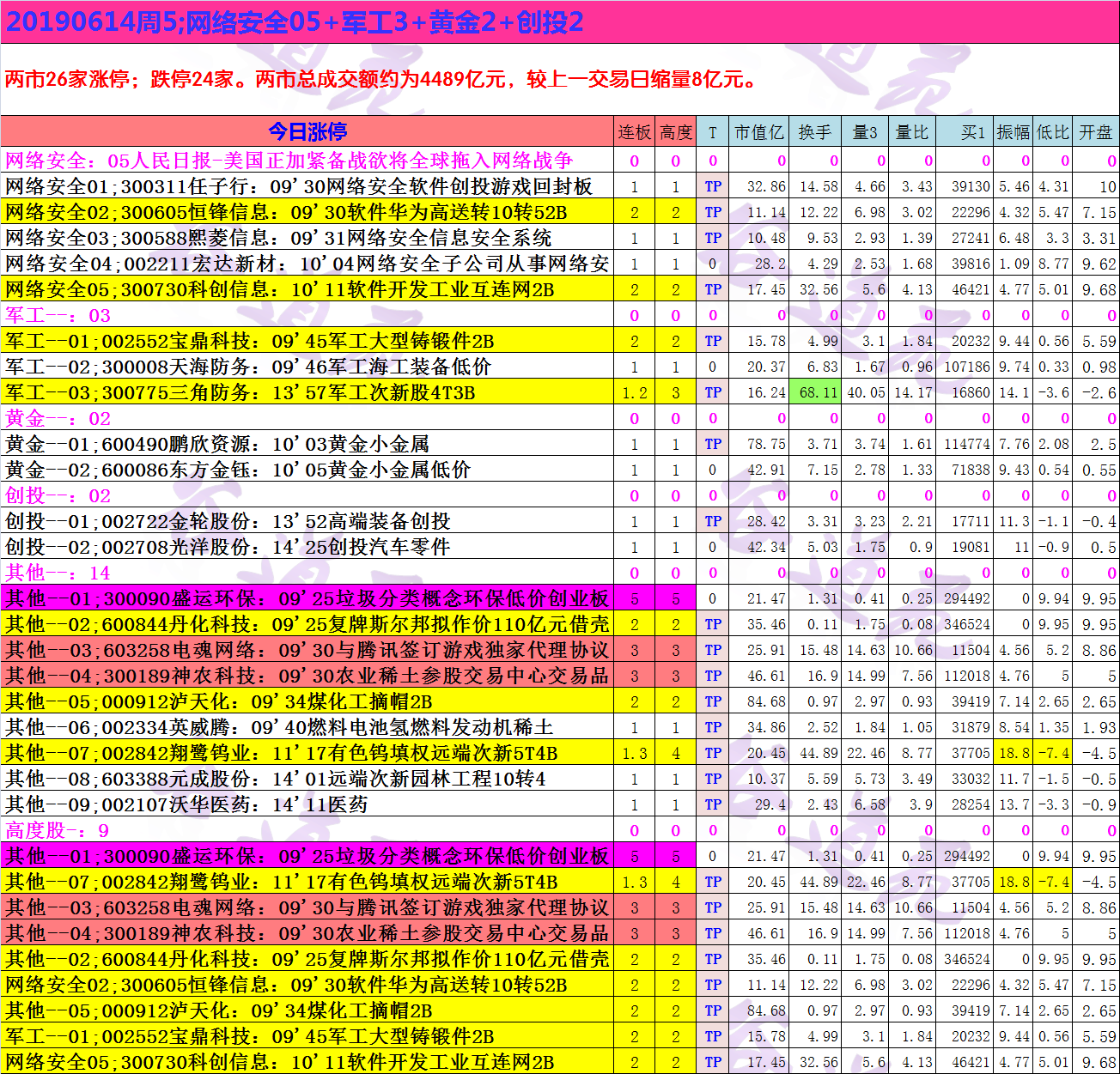Viewport: 1120px width, 1074px height.
Task: Select the 16860 买1 value
Action: click(x=971, y=392)
